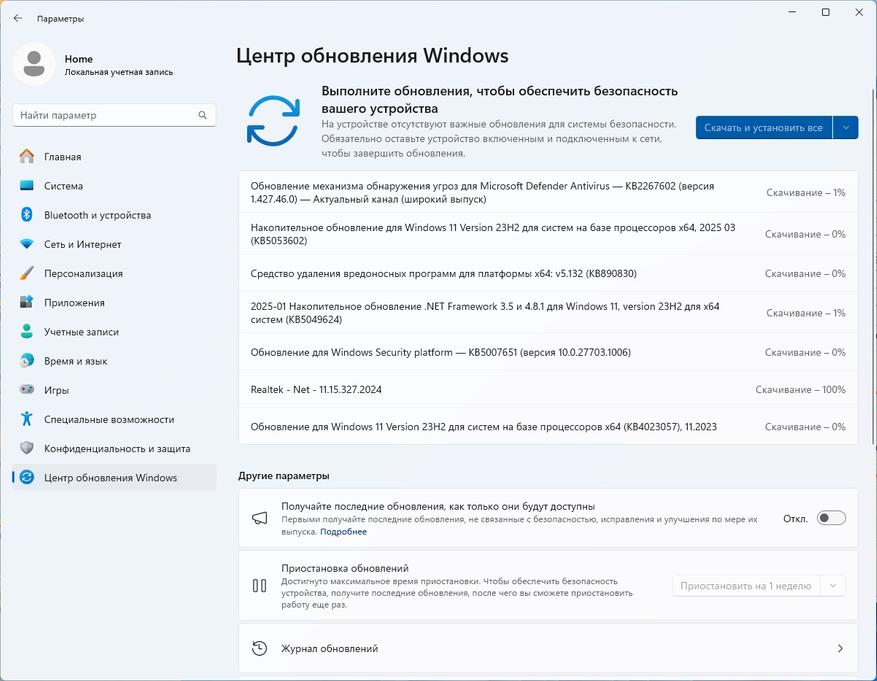Click the KB5053602 cumulative update row
The width and height of the screenshot is (877, 681).
coord(548,234)
